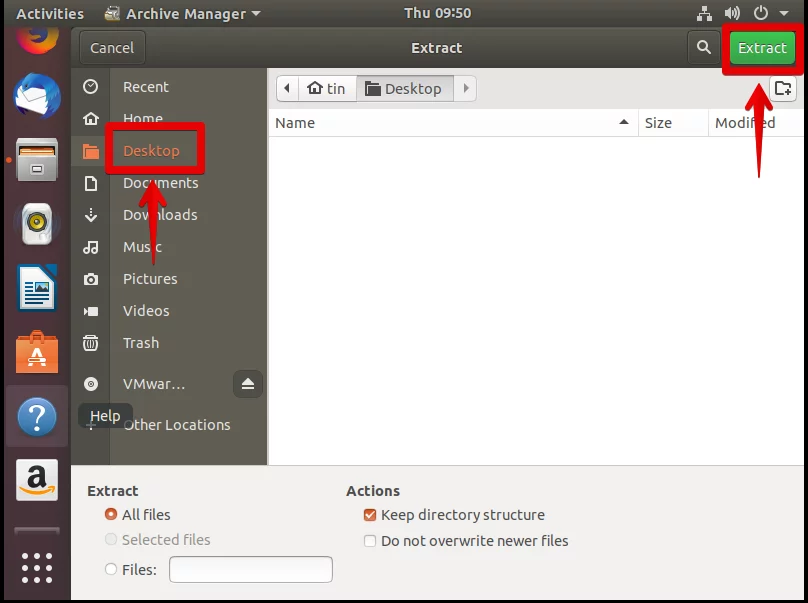Click the Files: pattern text field

[x=250, y=569]
